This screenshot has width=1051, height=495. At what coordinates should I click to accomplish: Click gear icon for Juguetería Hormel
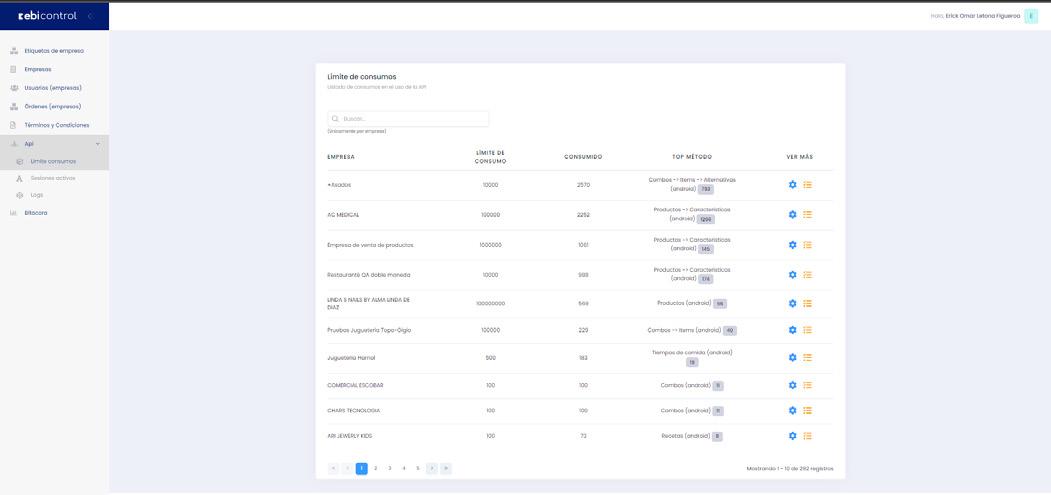pos(793,357)
